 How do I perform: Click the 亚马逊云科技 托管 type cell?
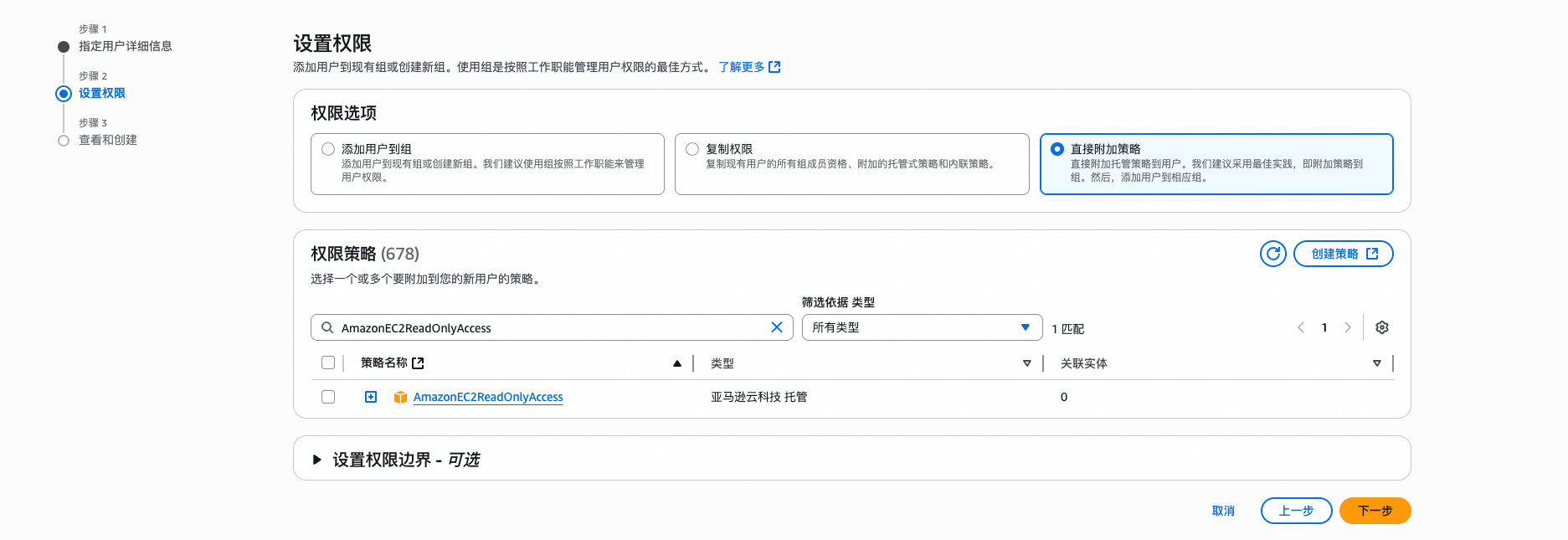[x=759, y=397]
